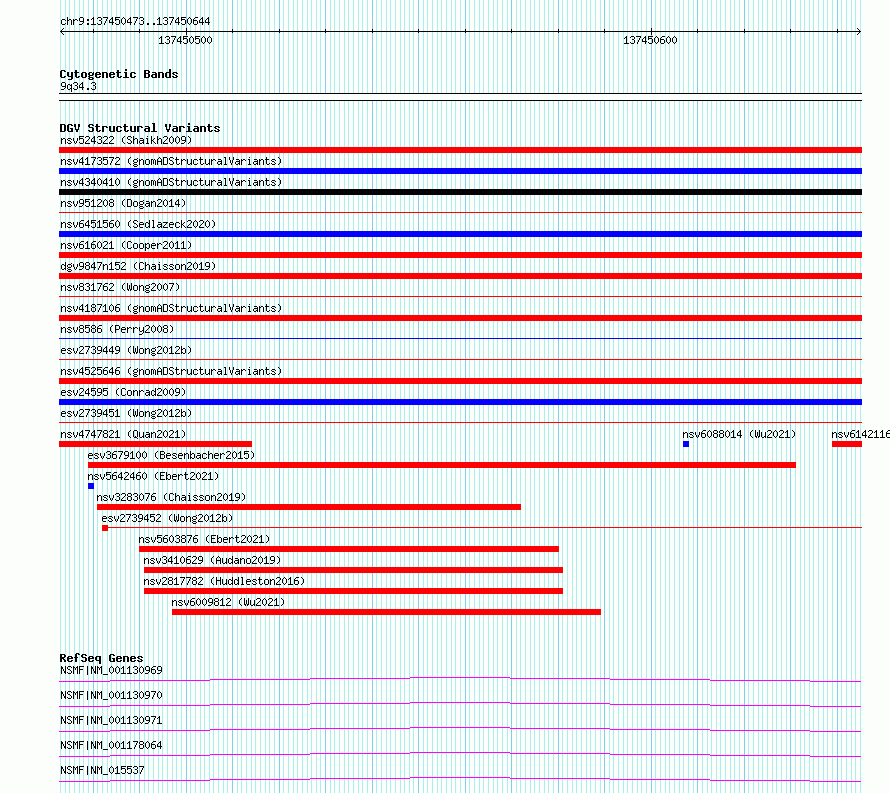
Task: Click the small red esv2739452 marker
Action: pyautogui.click(x=105, y=528)
